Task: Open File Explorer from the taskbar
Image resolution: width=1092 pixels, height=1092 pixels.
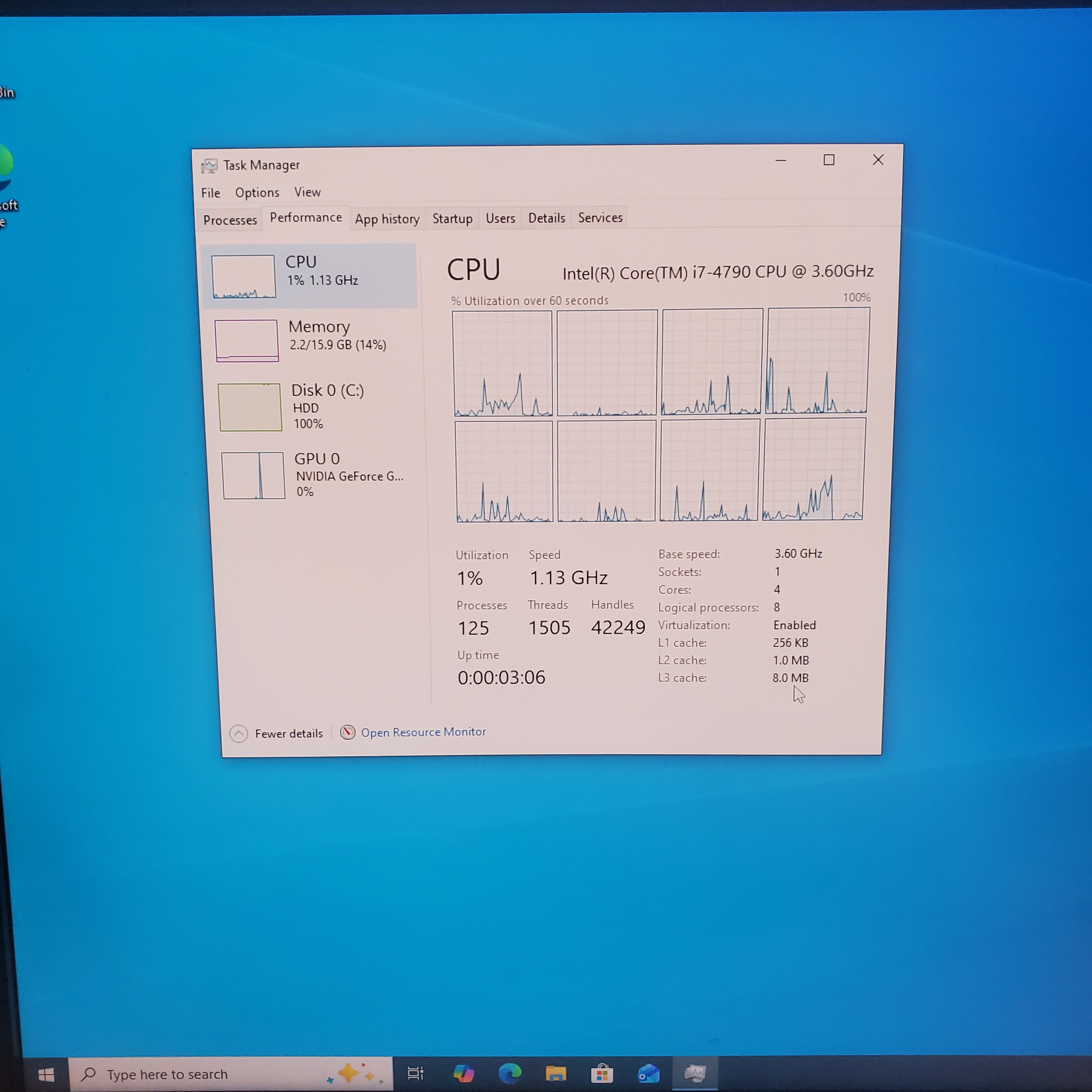Action: pos(556,1073)
